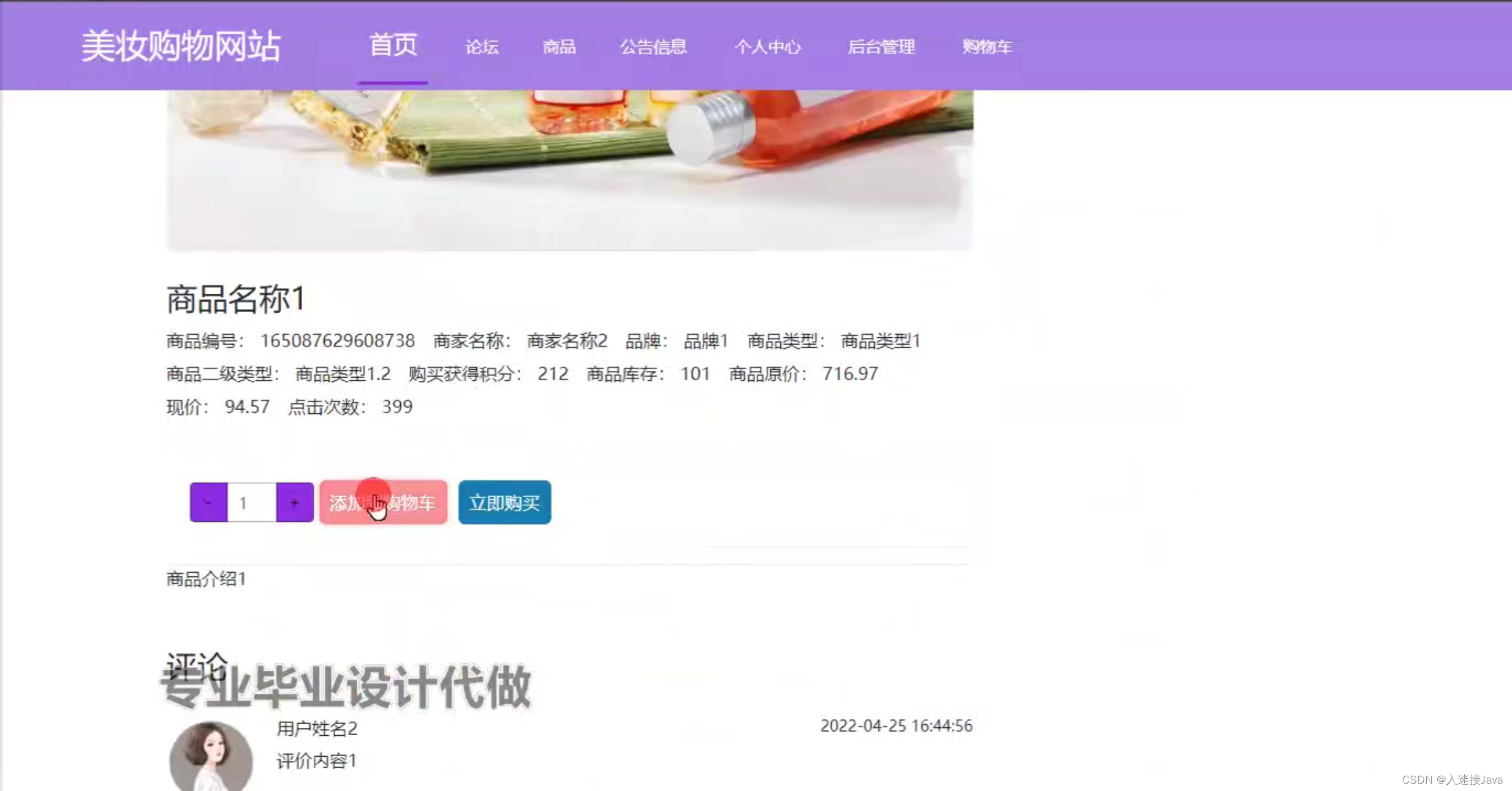The width and height of the screenshot is (1512, 791).
Task: Open the 商品 navigation item
Action: tap(559, 47)
